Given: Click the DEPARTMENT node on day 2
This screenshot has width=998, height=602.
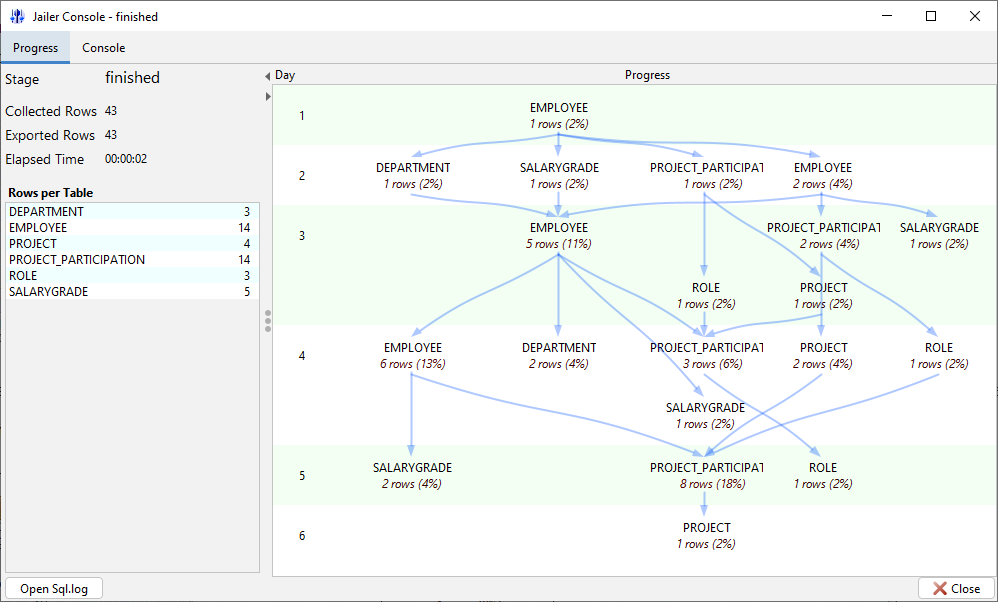Looking at the screenshot, I should pyautogui.click(x=413, y=175).
